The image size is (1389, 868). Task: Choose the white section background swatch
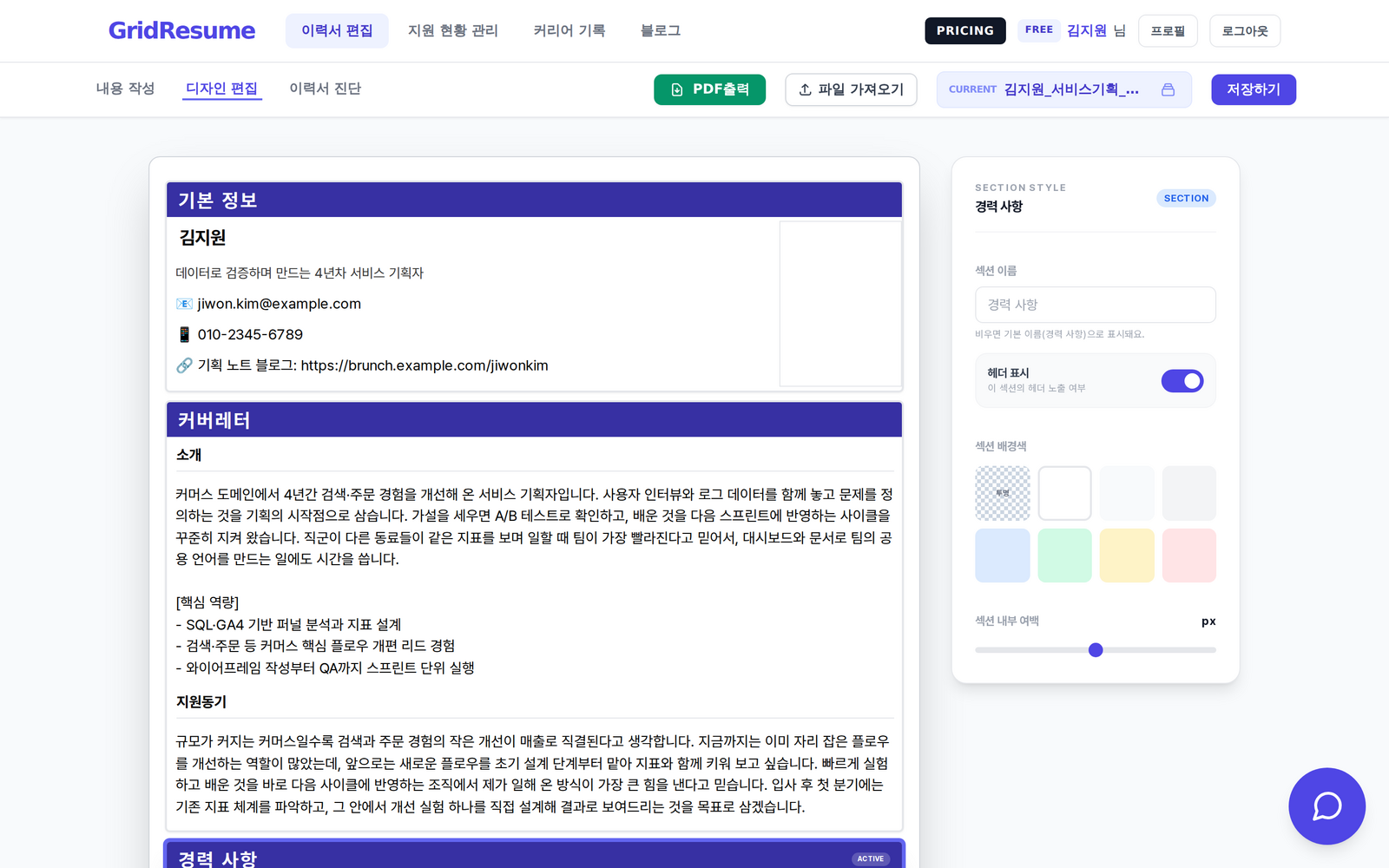tap(1064, 493)
